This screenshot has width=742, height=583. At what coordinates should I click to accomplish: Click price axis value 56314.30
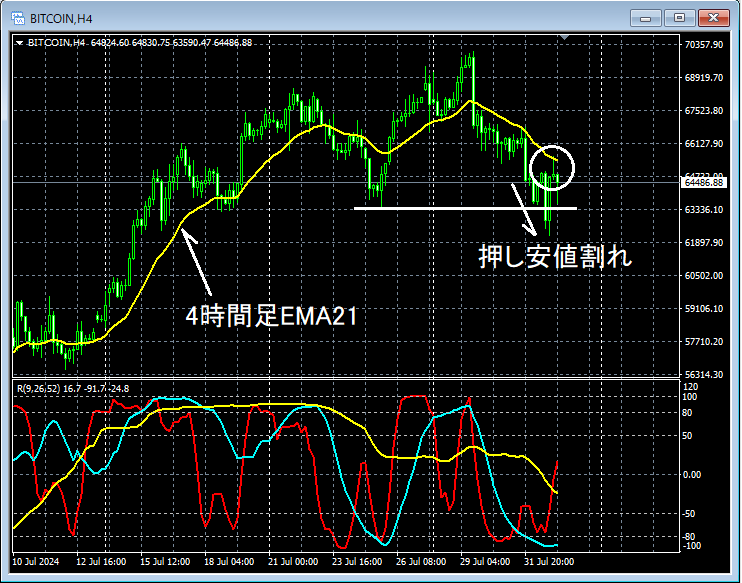704,374
